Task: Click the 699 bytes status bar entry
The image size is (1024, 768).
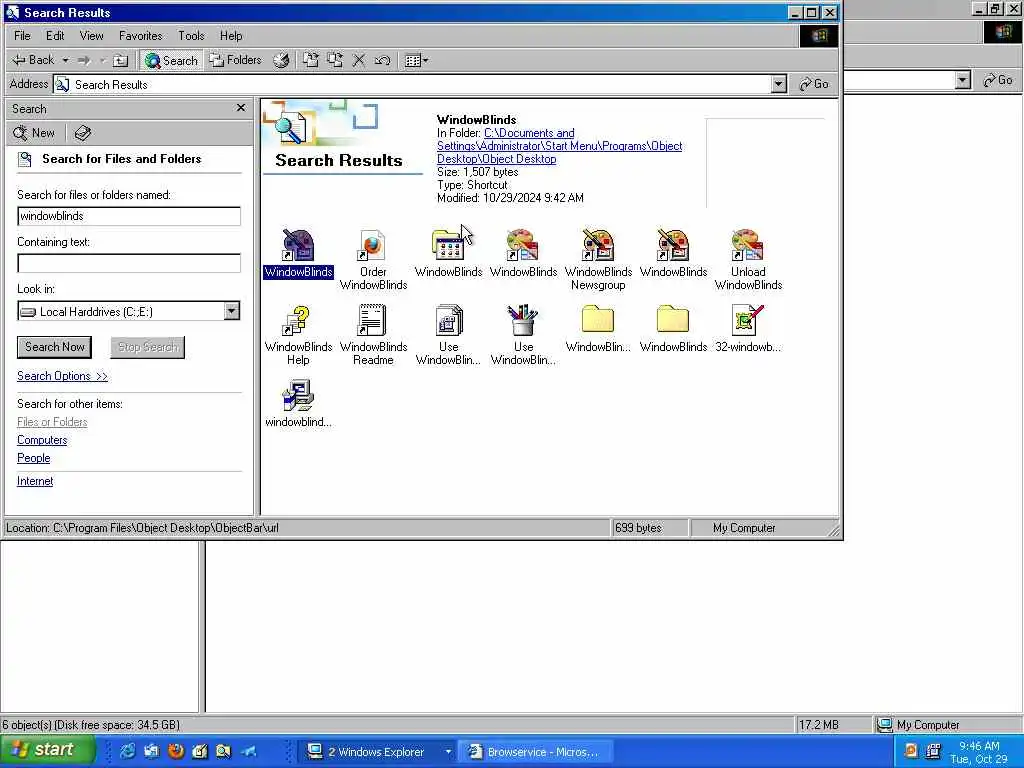Action: [649, 528]
